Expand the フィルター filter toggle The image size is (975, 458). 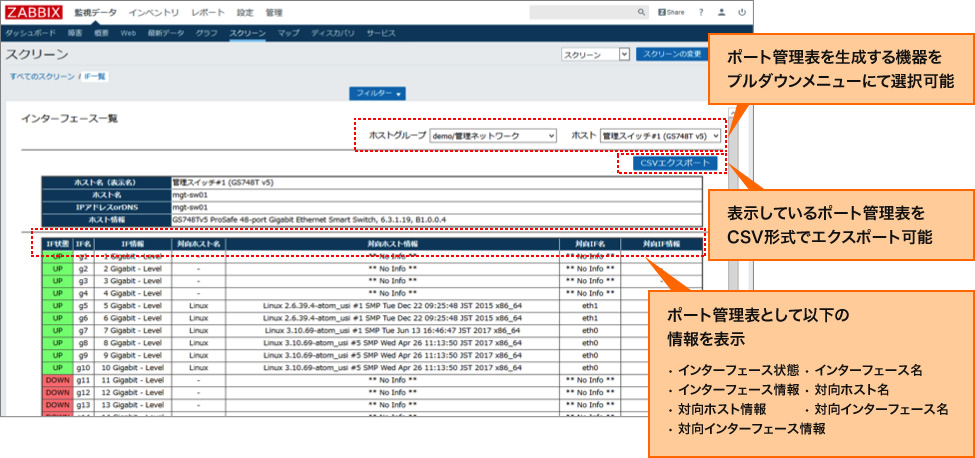[376, 93]
